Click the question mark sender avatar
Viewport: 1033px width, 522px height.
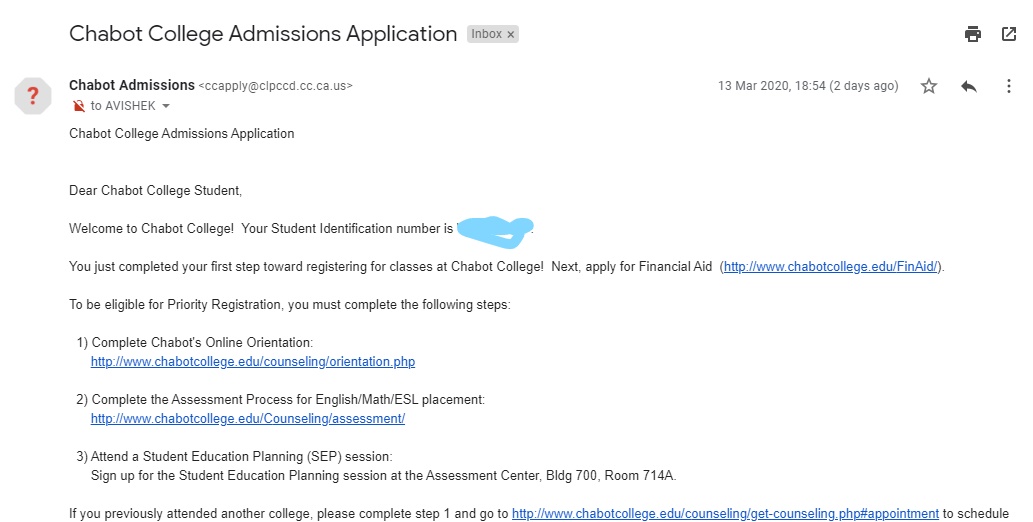coord(33,96)
